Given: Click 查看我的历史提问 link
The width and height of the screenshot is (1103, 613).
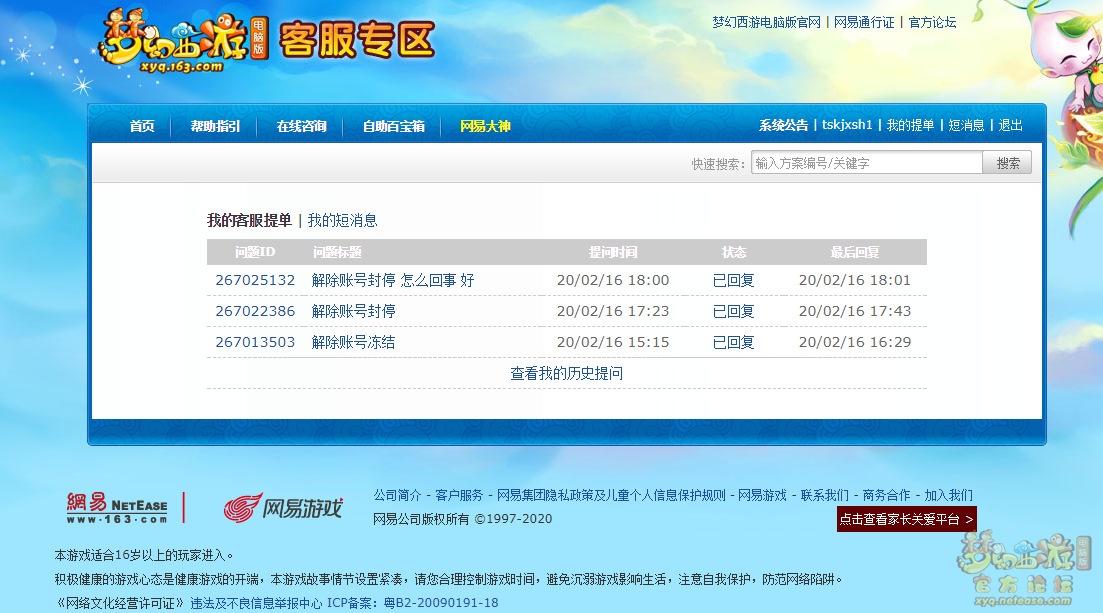Looking at the screenshot, I should tap(566, 373).
